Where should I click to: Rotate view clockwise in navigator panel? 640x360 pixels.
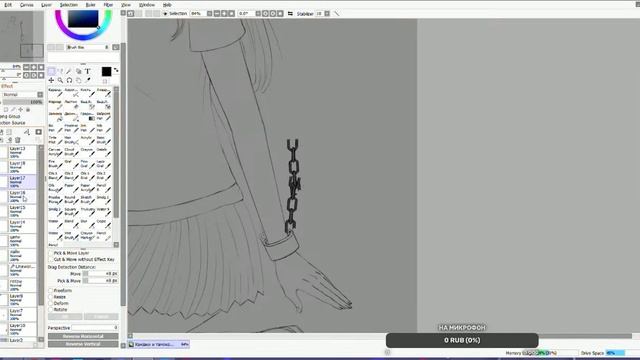[x=33, y=76]
